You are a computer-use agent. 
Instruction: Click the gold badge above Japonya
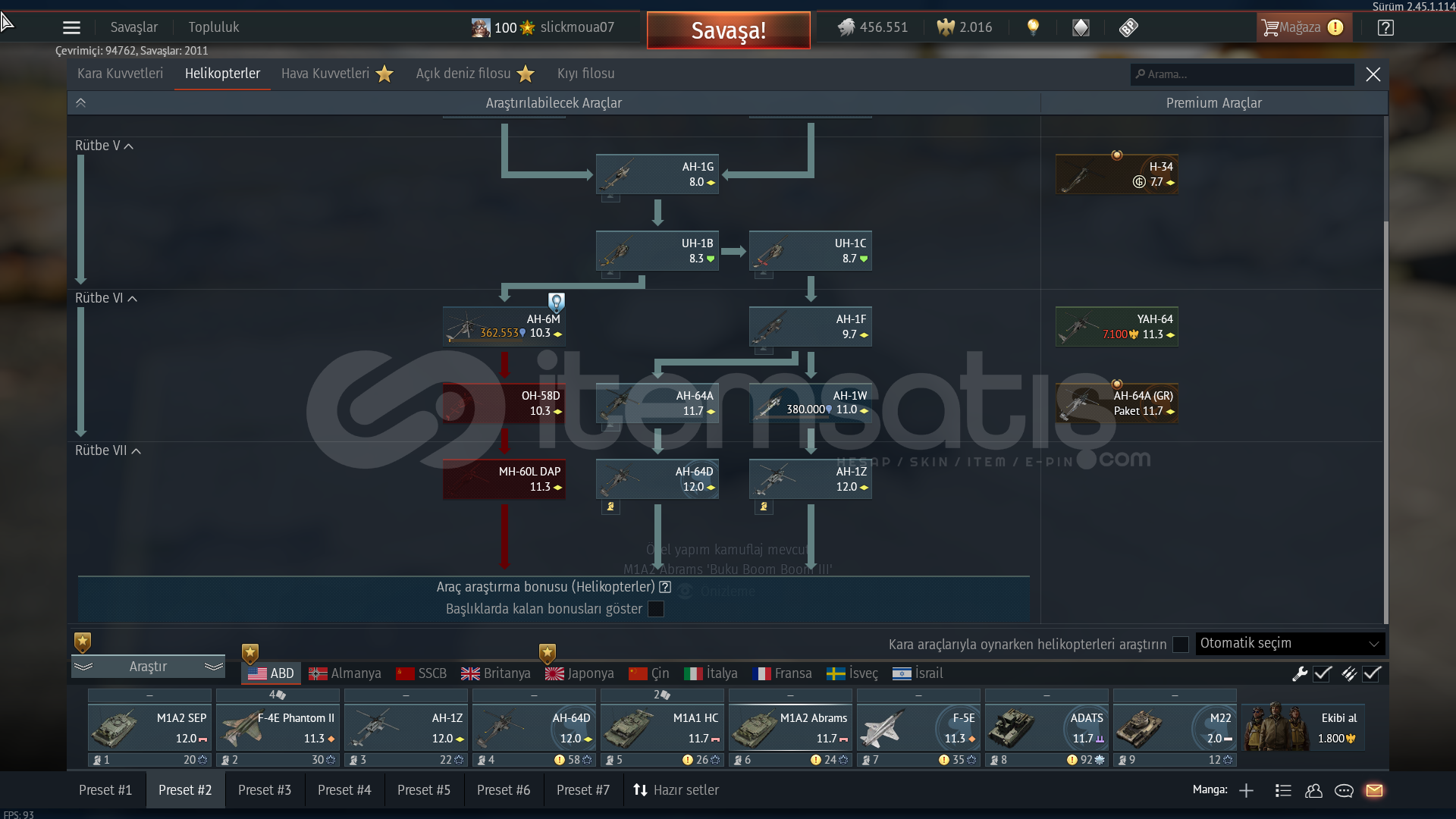(x=548, y=653)
